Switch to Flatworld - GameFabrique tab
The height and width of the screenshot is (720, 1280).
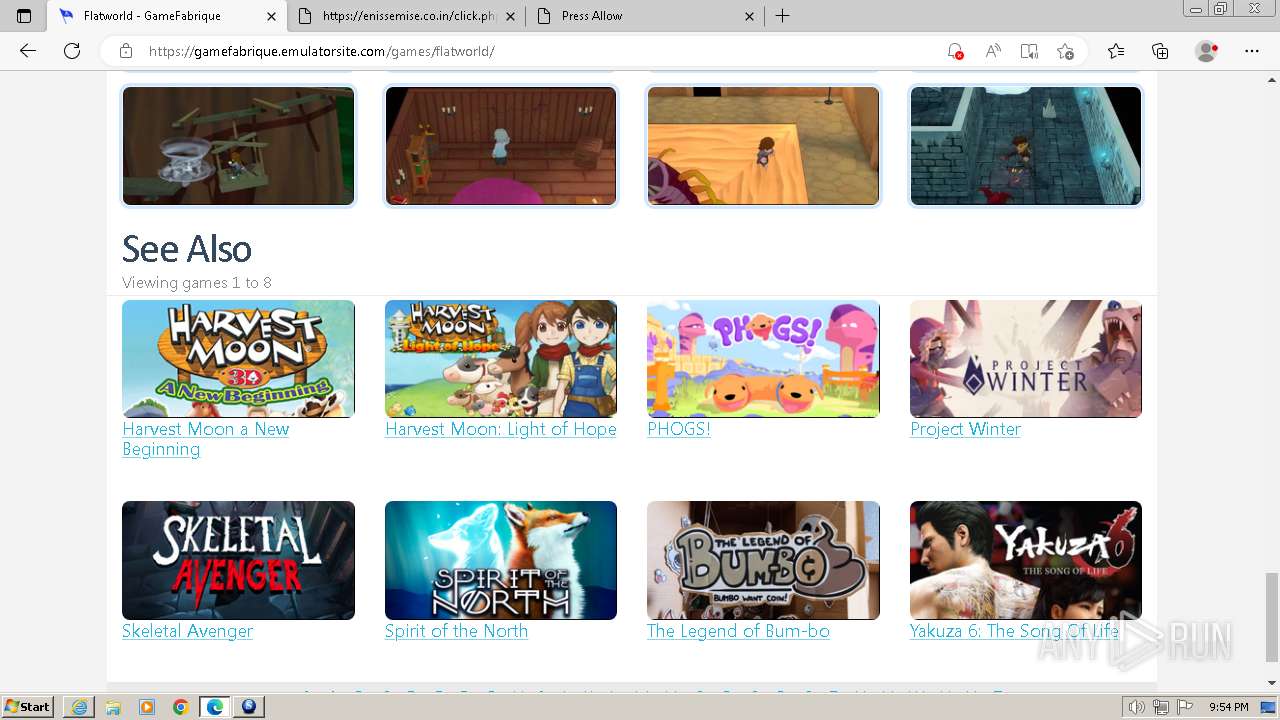coord(166,16)
